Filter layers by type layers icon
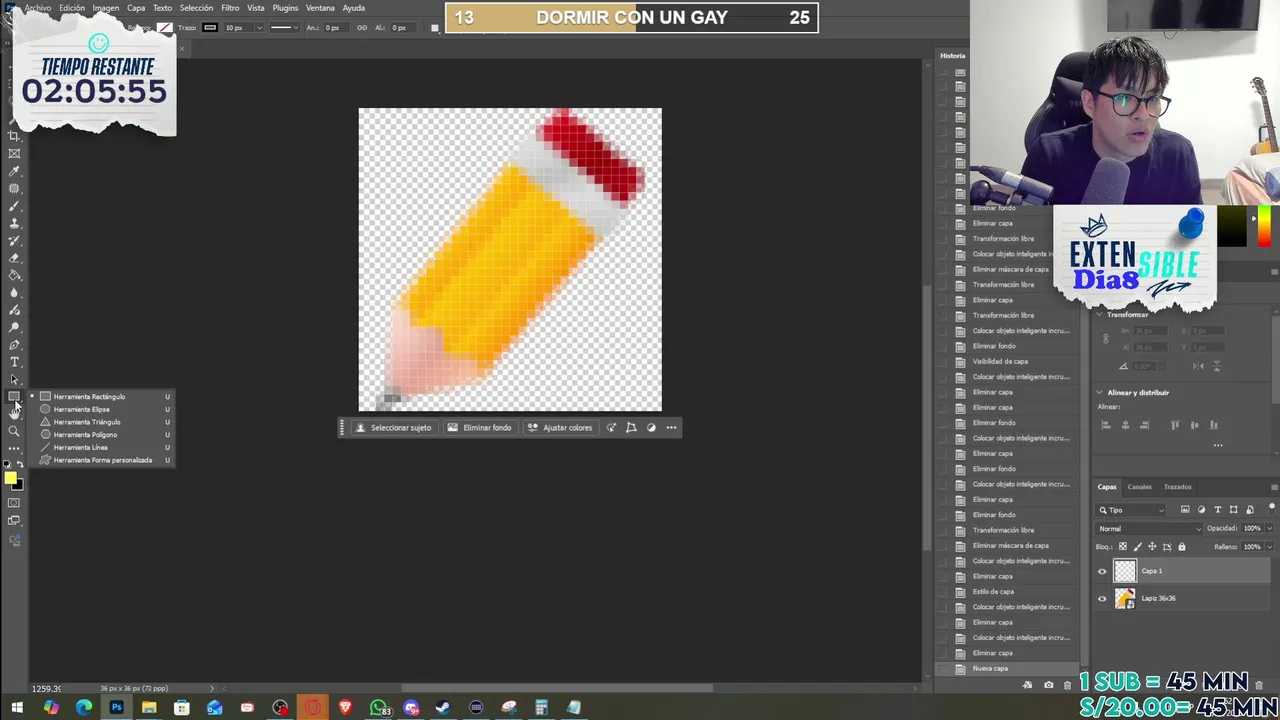1280x720 pixels. coord(1217,510)
